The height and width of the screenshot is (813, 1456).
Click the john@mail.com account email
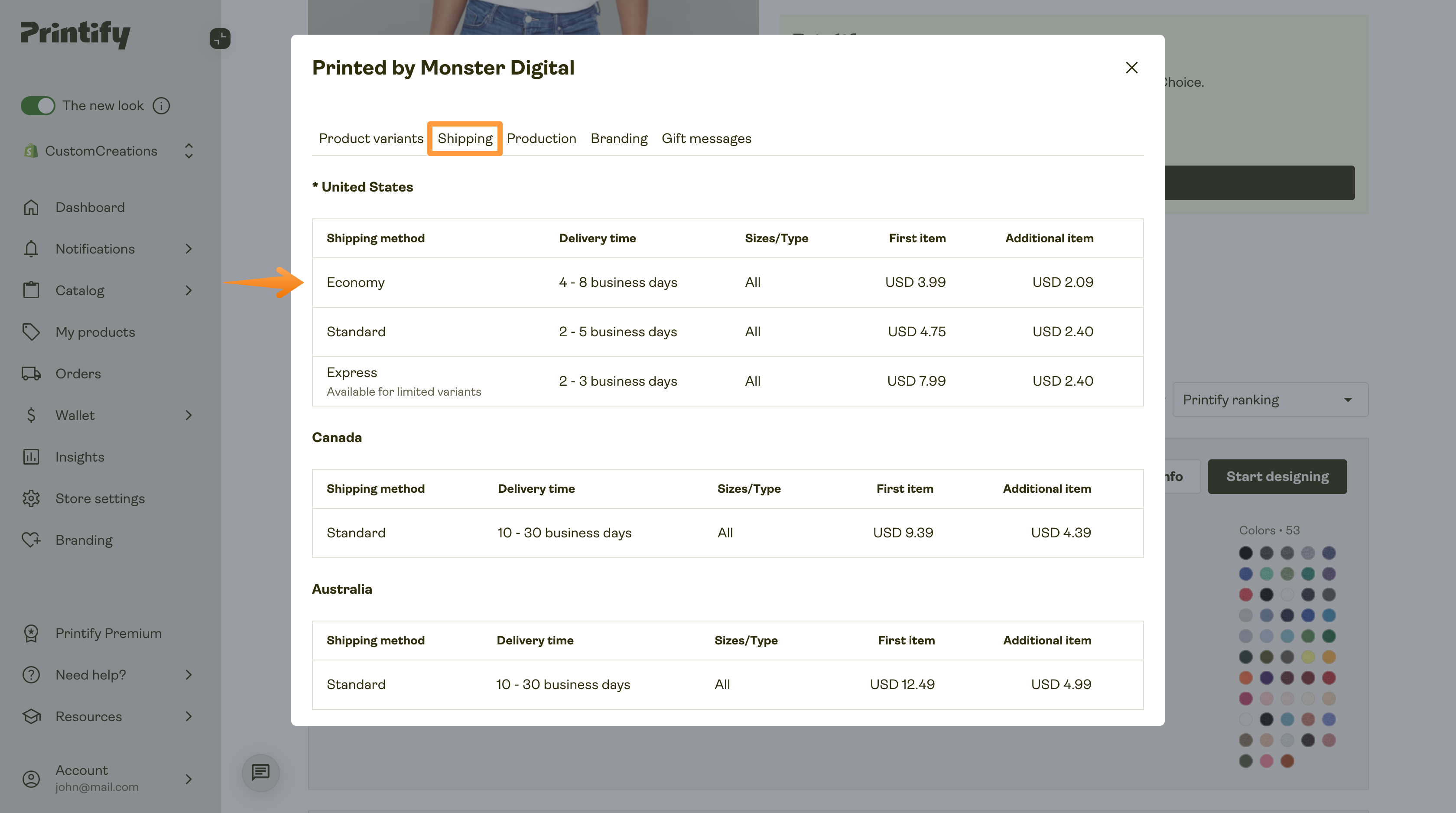(97, 787)
